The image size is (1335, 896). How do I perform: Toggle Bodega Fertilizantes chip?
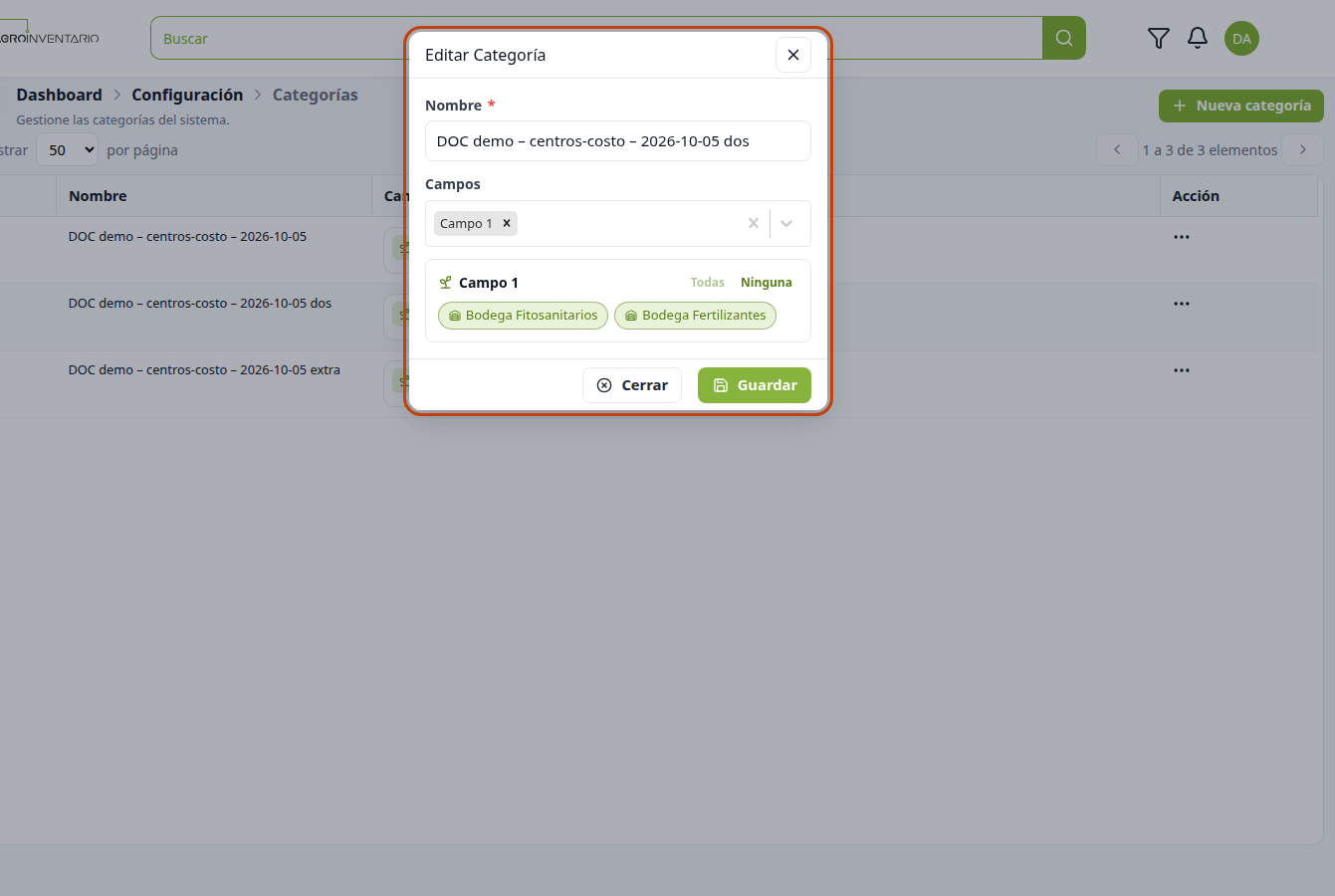[695, 316]
